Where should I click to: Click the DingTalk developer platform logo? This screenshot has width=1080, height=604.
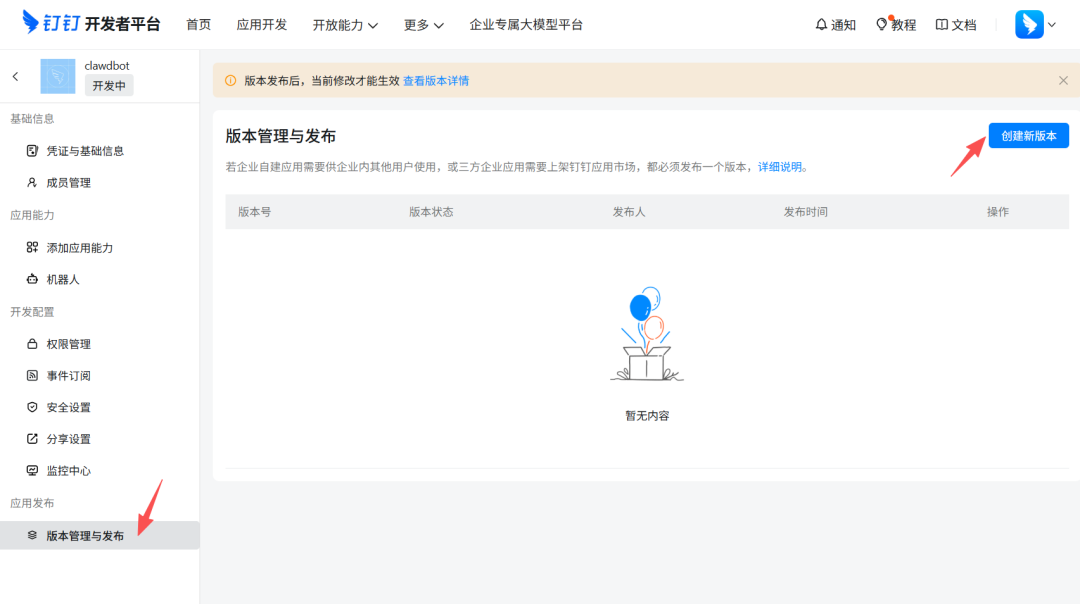[x=91, y=23]
